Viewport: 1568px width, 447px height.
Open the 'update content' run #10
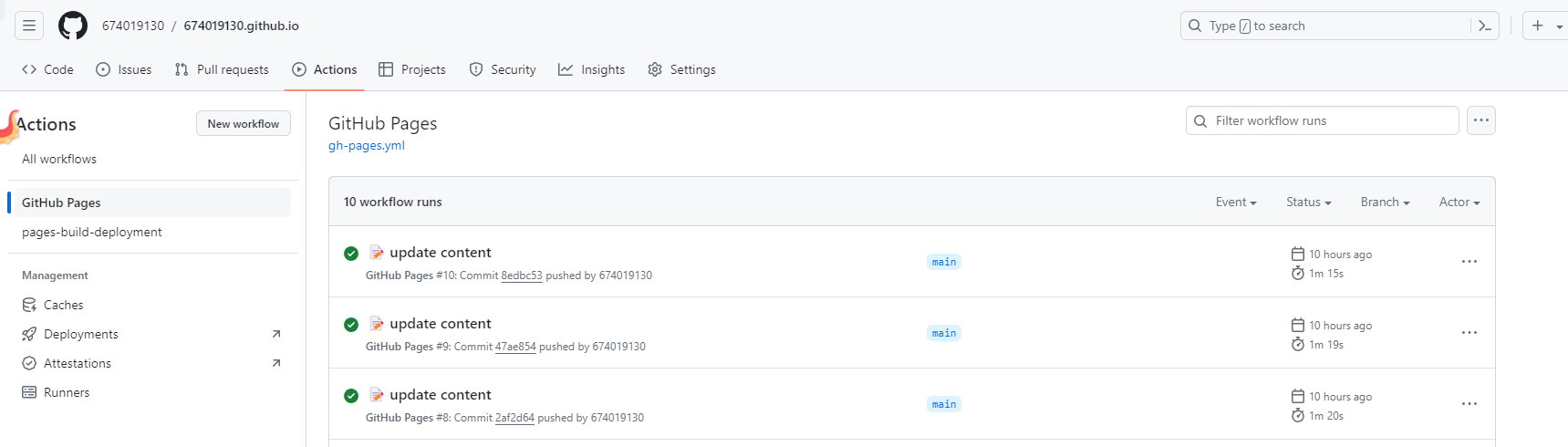pyautogui.click(x=441, y=252)
